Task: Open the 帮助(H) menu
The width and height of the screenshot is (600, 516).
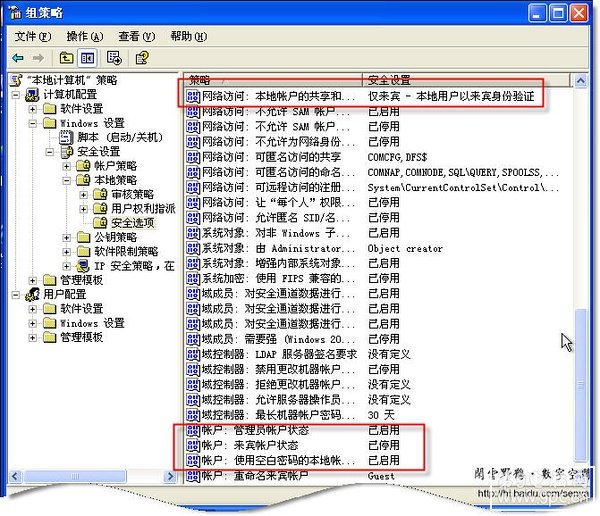Action: pyautogui.click(x=189, y=36)
